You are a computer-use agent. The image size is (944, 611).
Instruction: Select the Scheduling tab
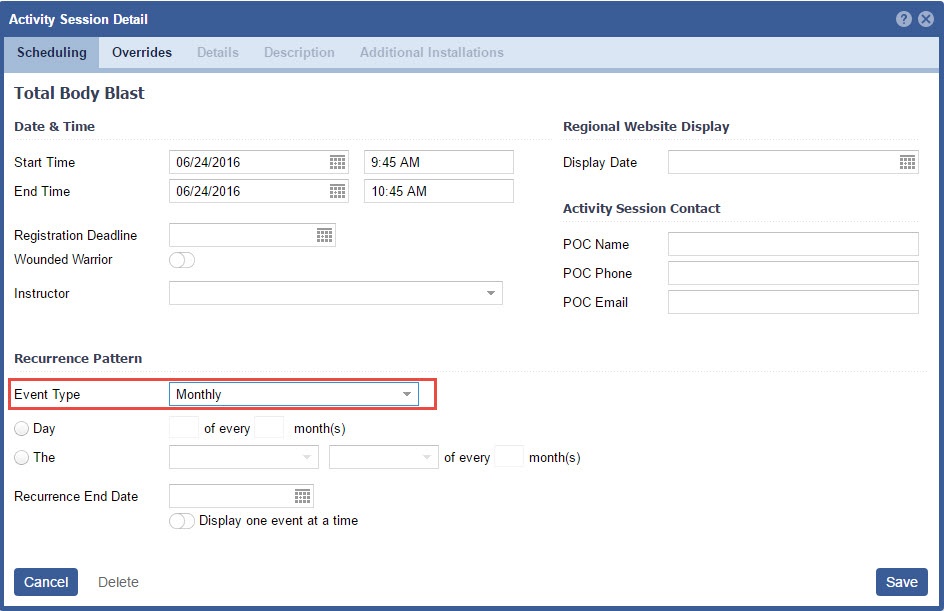tap(52, 52)
